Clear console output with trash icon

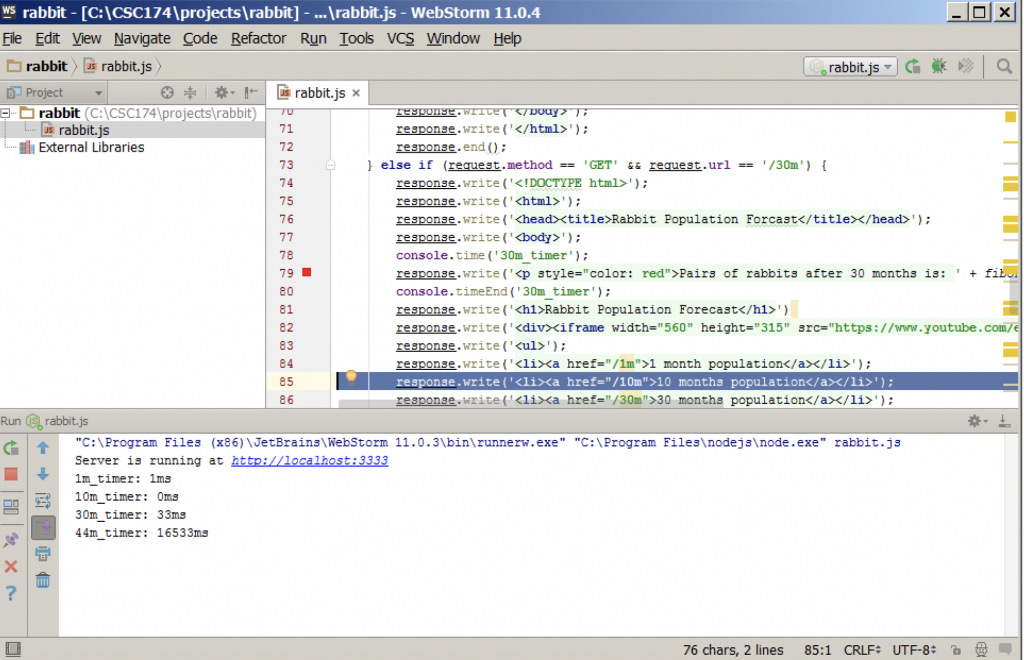43,580
